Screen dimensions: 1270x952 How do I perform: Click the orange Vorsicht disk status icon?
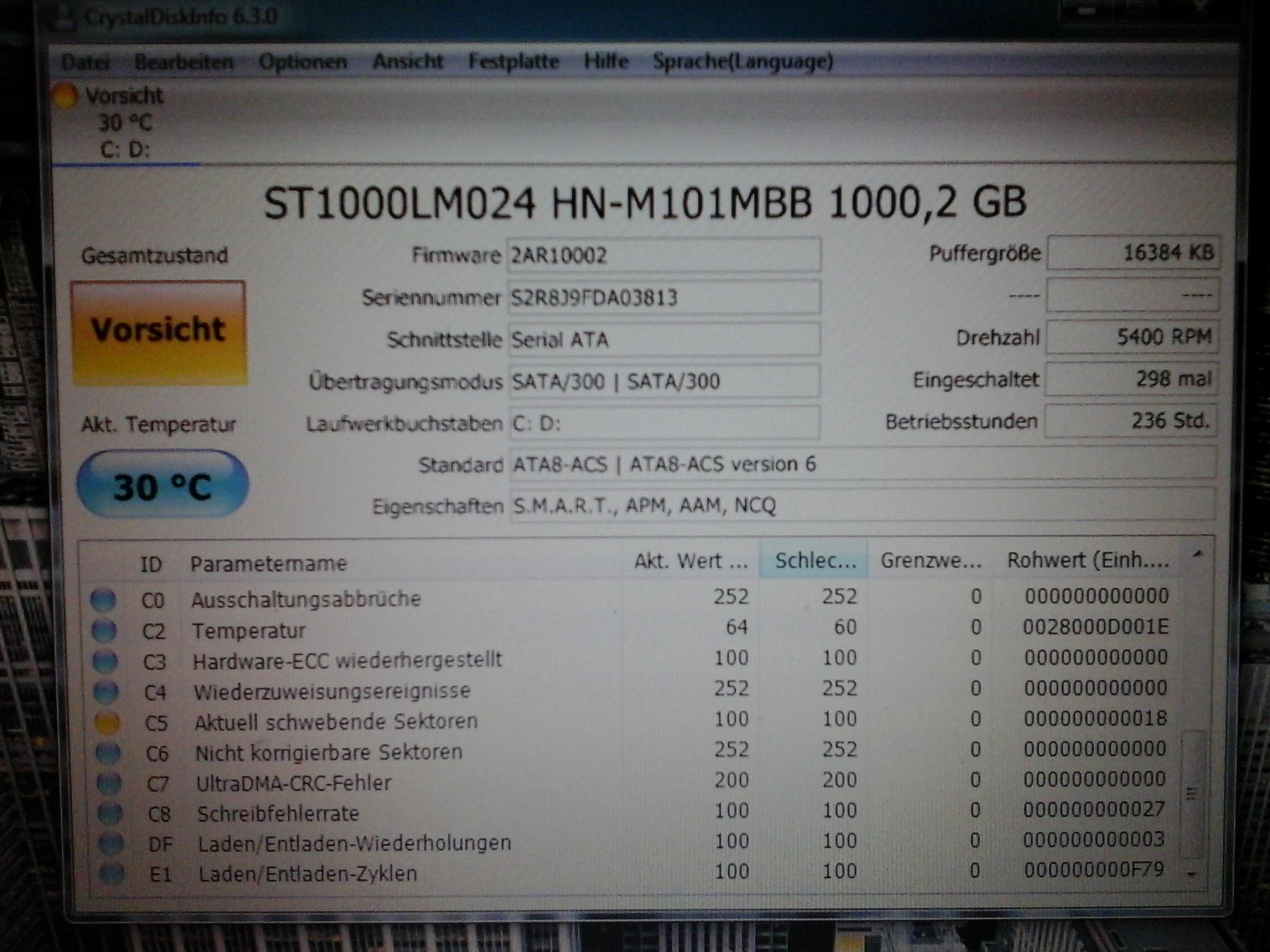tap(64, 96)
